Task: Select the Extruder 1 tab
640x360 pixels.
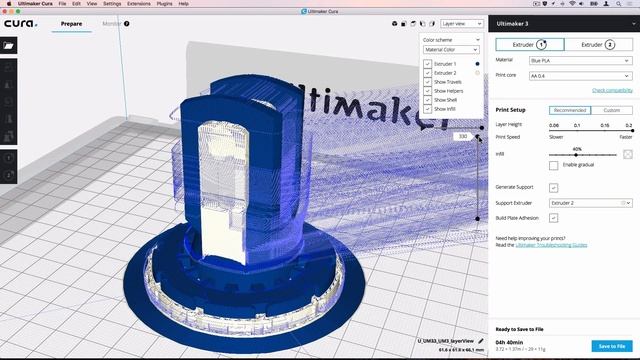Action: (x=530, y=44)
